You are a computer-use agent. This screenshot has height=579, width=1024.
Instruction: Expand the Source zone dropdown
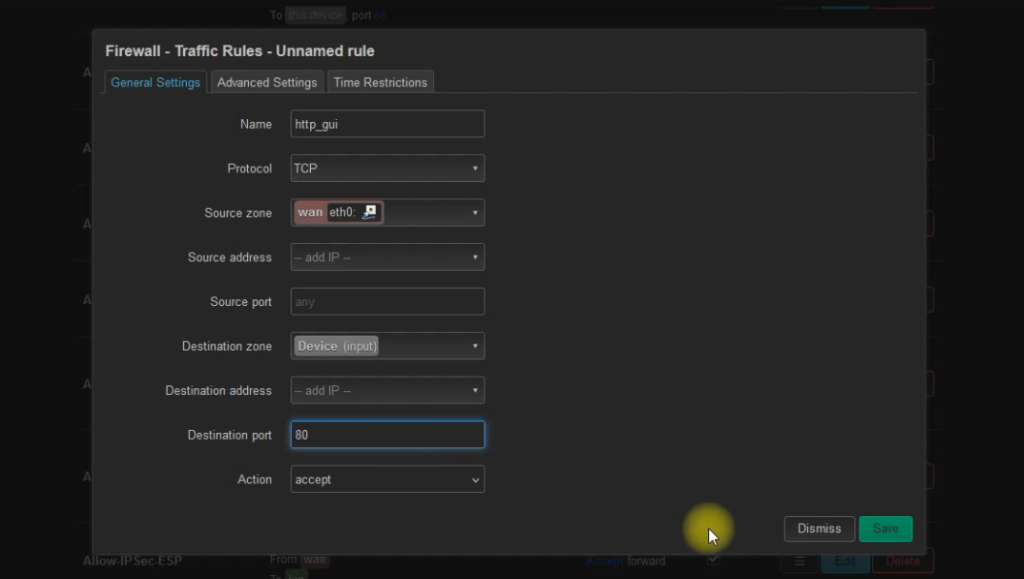(x=476, y=212)
